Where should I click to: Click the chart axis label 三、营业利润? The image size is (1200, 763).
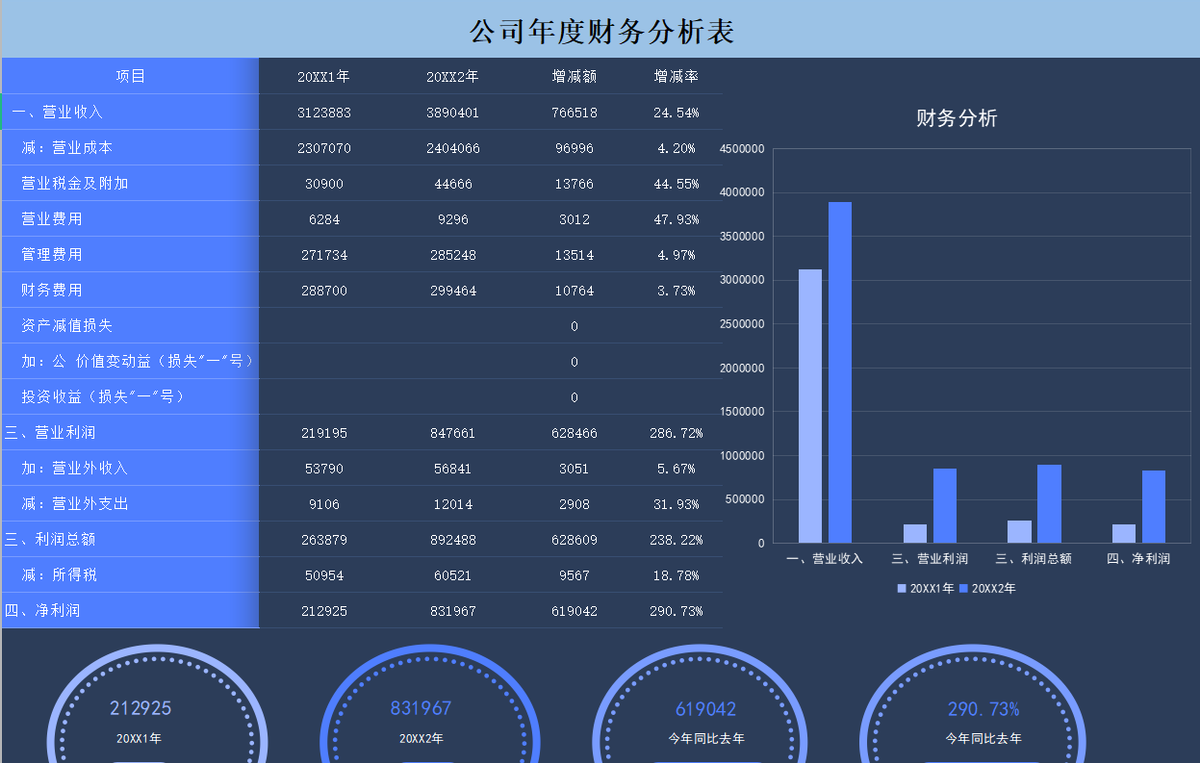(929, 559)
